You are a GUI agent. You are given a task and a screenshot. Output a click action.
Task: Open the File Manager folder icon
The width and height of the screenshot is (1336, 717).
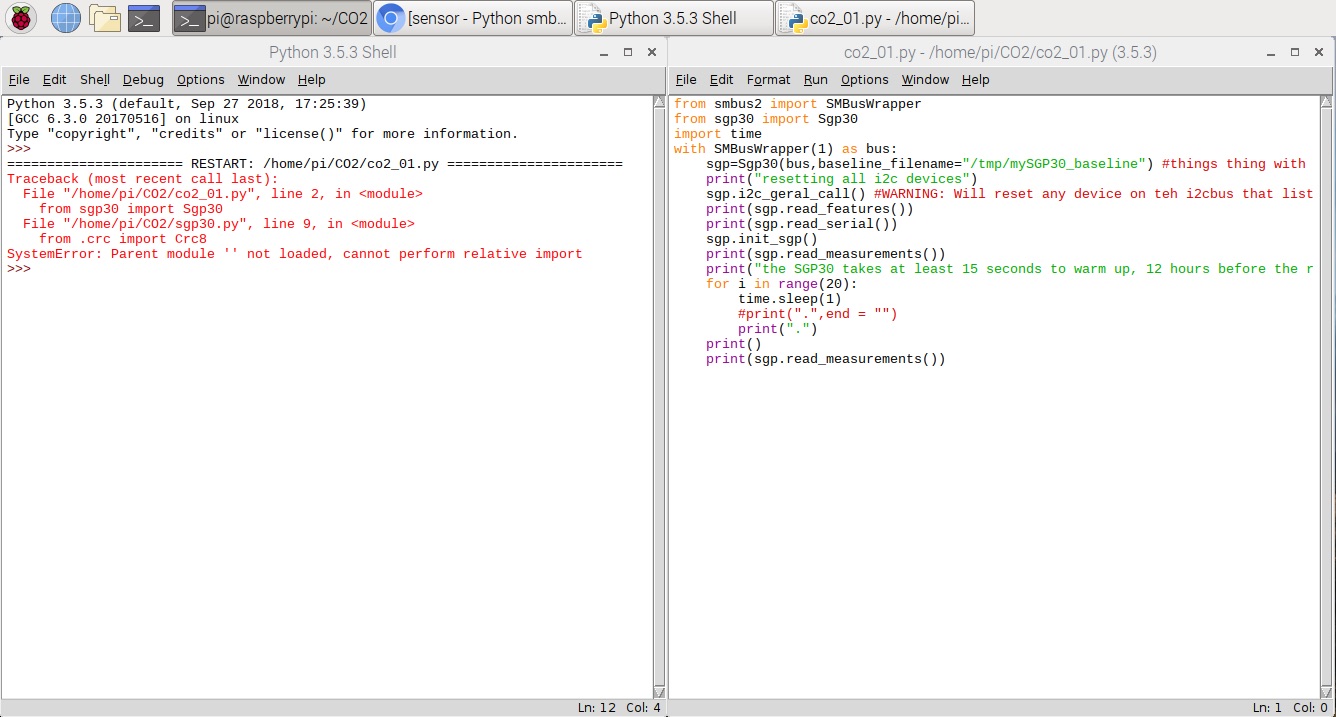pos(104,17)
